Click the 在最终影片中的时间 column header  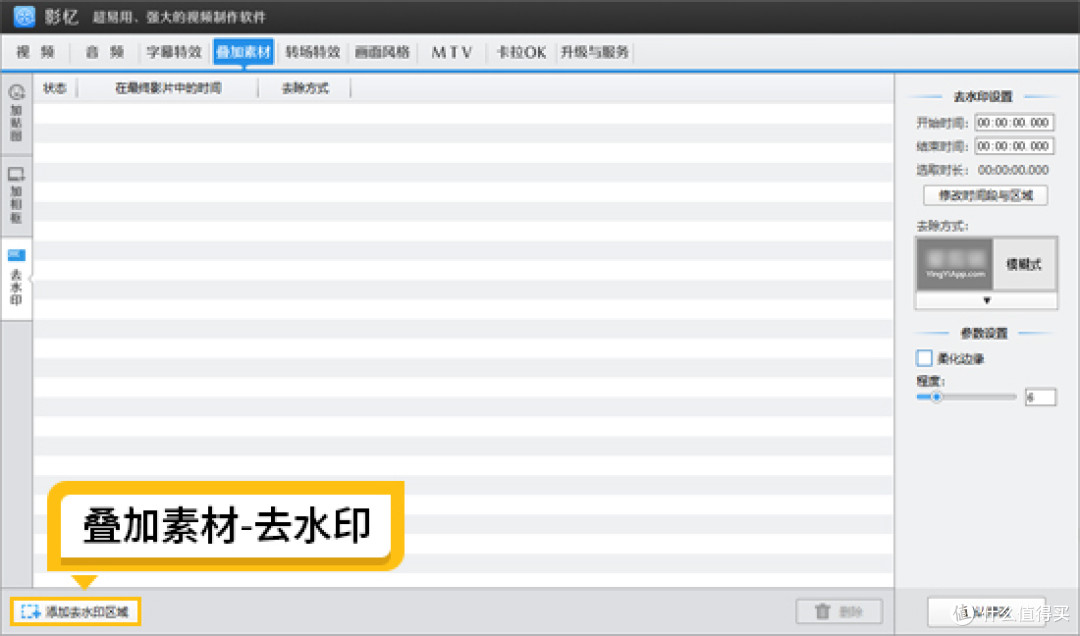point(168,88)
